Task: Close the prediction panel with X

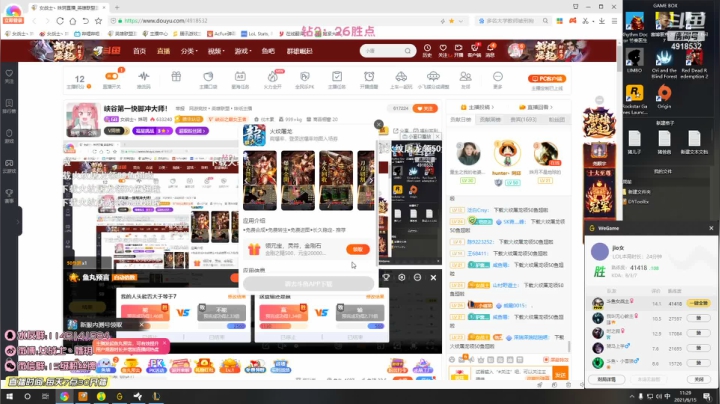Action: click(x=433, y=277)
